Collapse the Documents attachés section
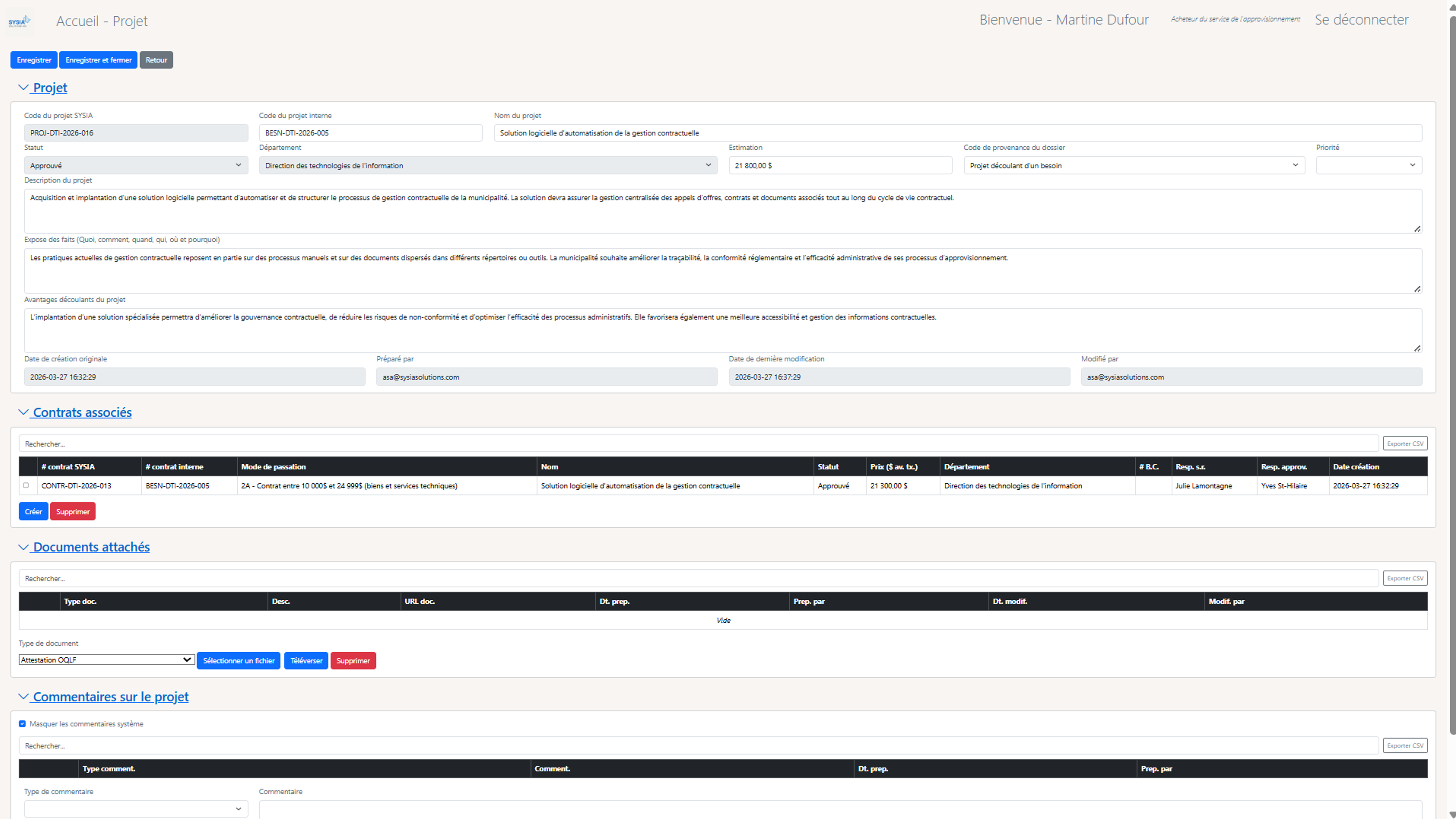The image size is (1456, 819). (23, 547)
